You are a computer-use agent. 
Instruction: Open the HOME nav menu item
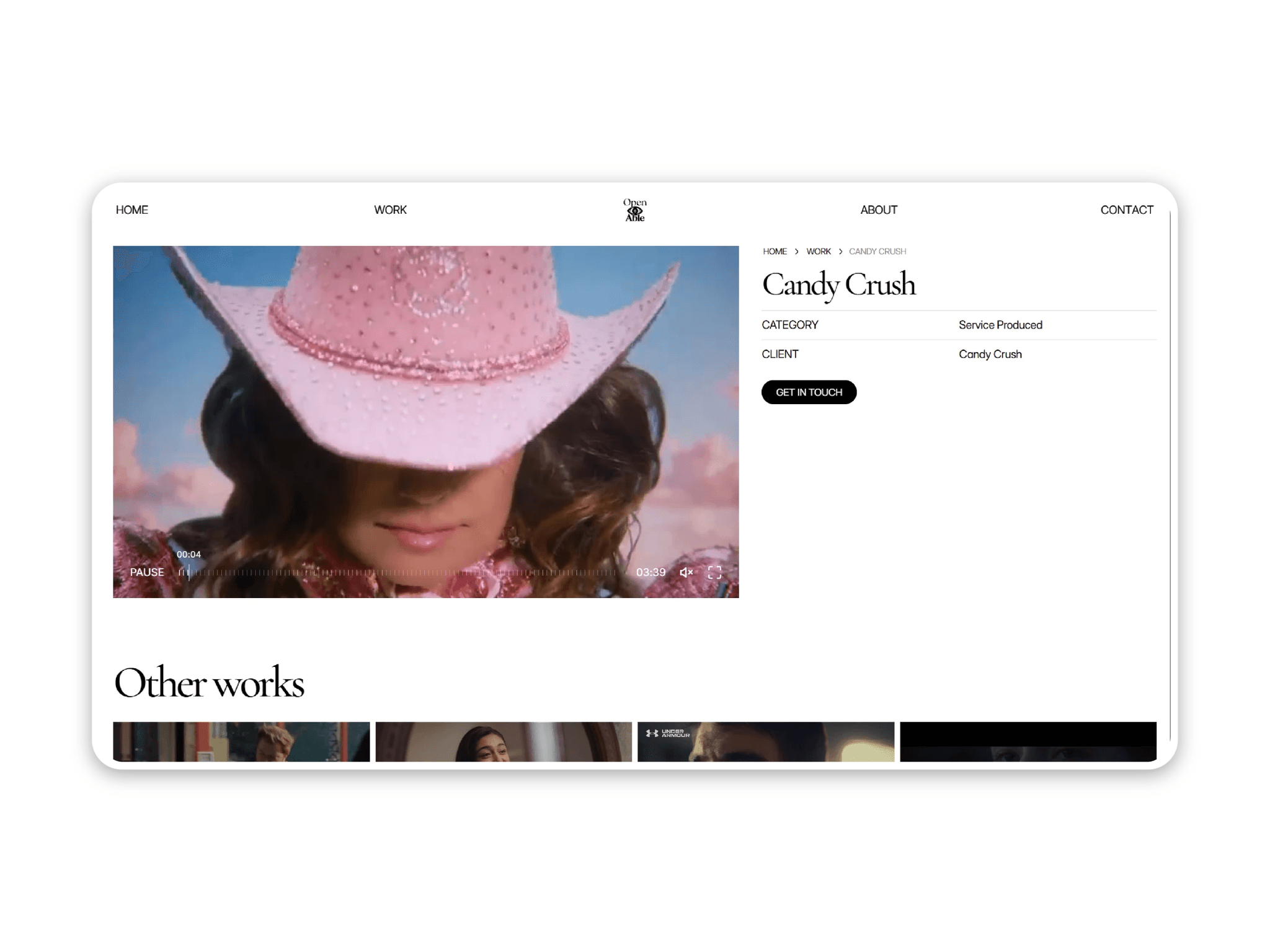coord(131,210)
